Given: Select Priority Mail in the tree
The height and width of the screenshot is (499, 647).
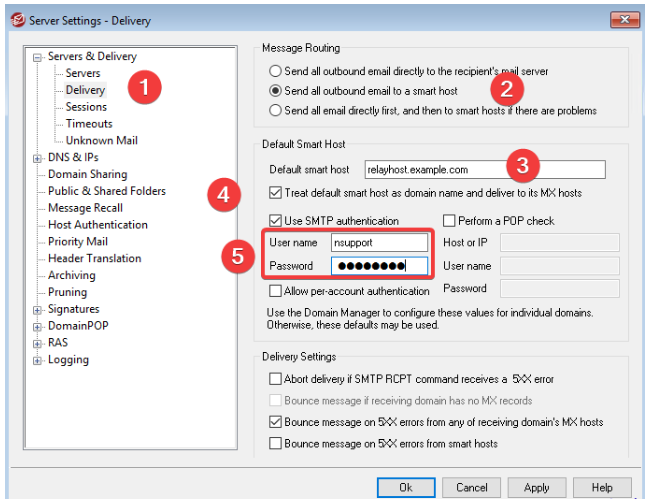Looking at the screenshot, I should click(x=78, y=242).
